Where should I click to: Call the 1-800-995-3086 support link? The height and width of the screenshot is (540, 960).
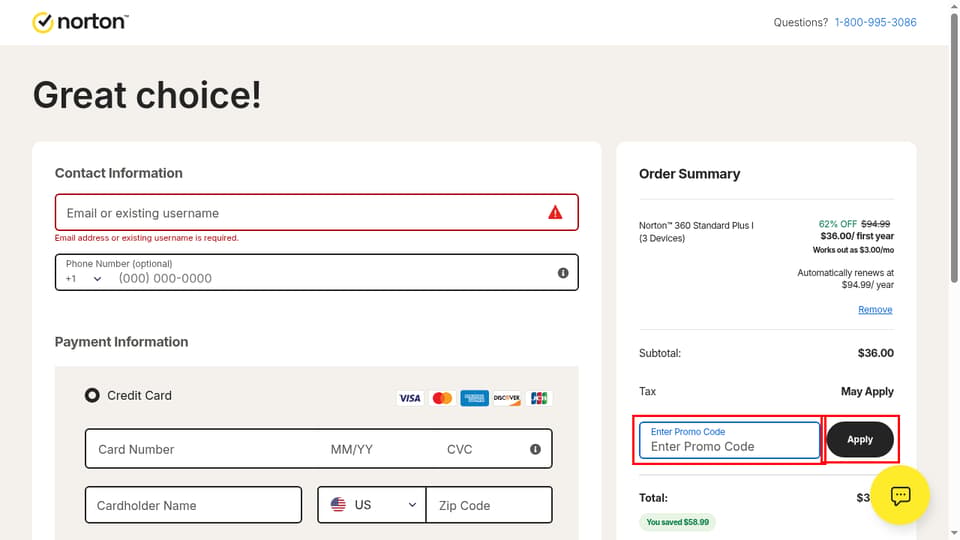[876, 23]
